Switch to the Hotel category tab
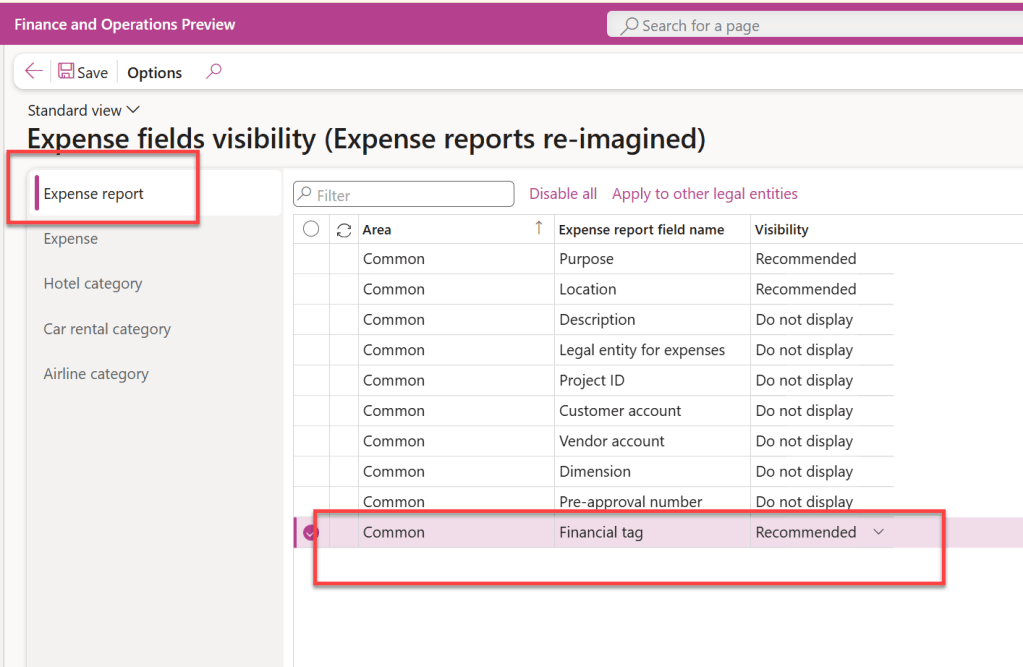 [x=93, y=284]
